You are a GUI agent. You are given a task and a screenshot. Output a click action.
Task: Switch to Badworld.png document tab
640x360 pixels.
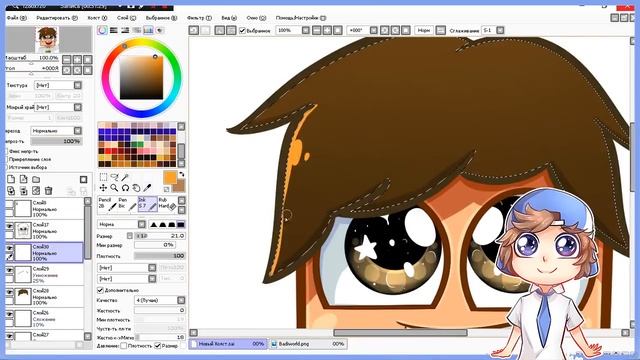pyautogui.click(x=308, y=344)
